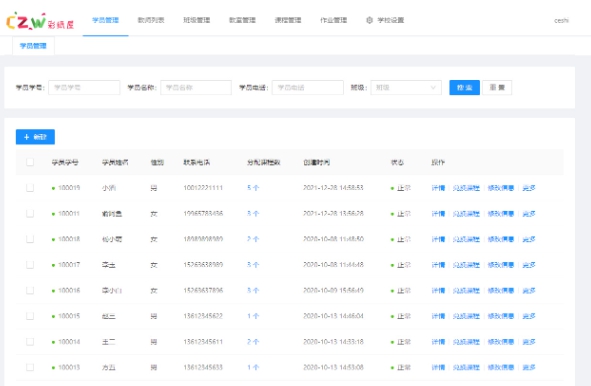Image resolution: width=591 pixels, height=386 pixels.
Task: Click the ceshi user name at top right
Action: click(561, 20)
